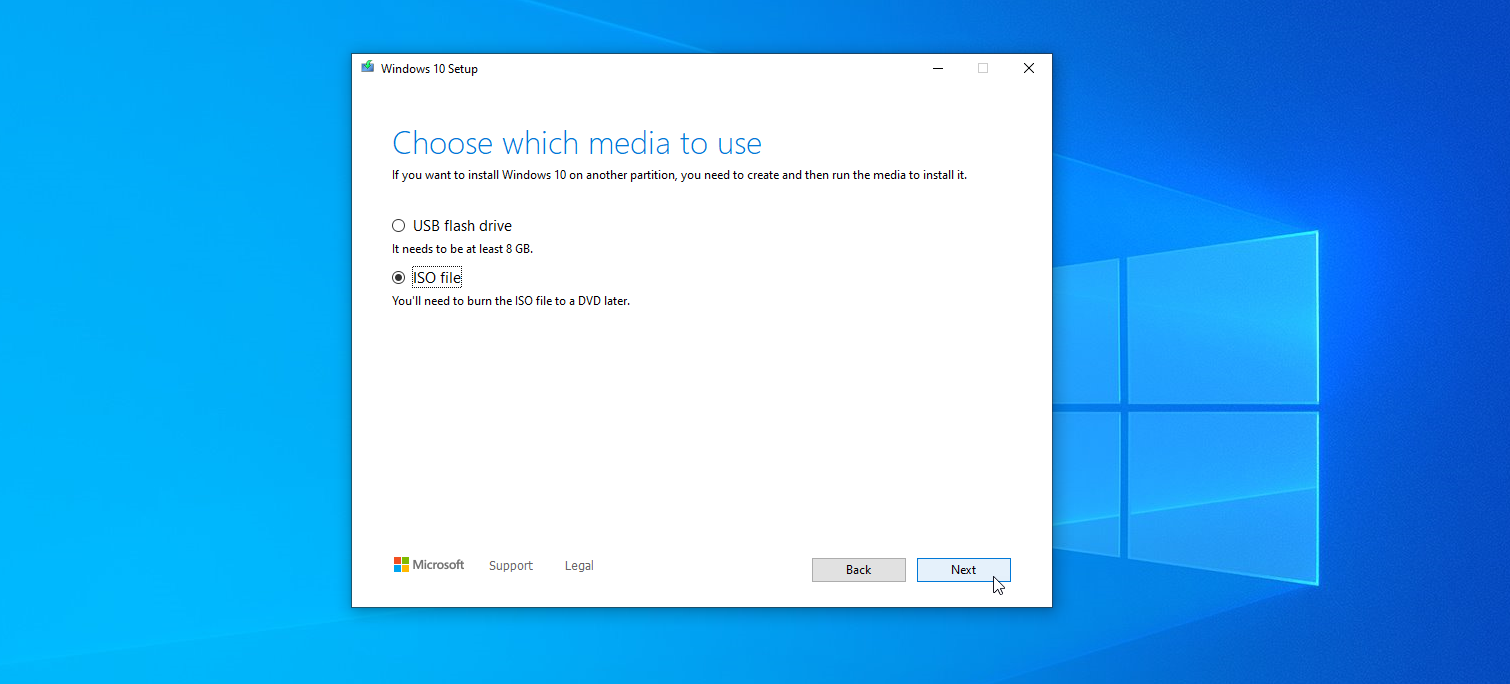Click the "Windows 10 Setup" title bar text
This screenshot has height=684, width=1510.
429,69
